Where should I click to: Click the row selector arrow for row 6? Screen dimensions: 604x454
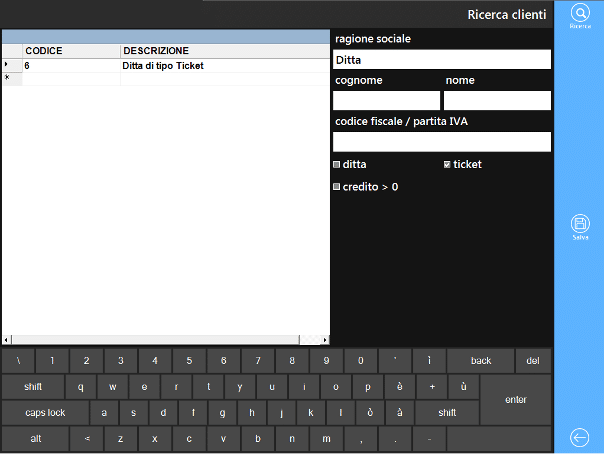[x=12, y=65]
